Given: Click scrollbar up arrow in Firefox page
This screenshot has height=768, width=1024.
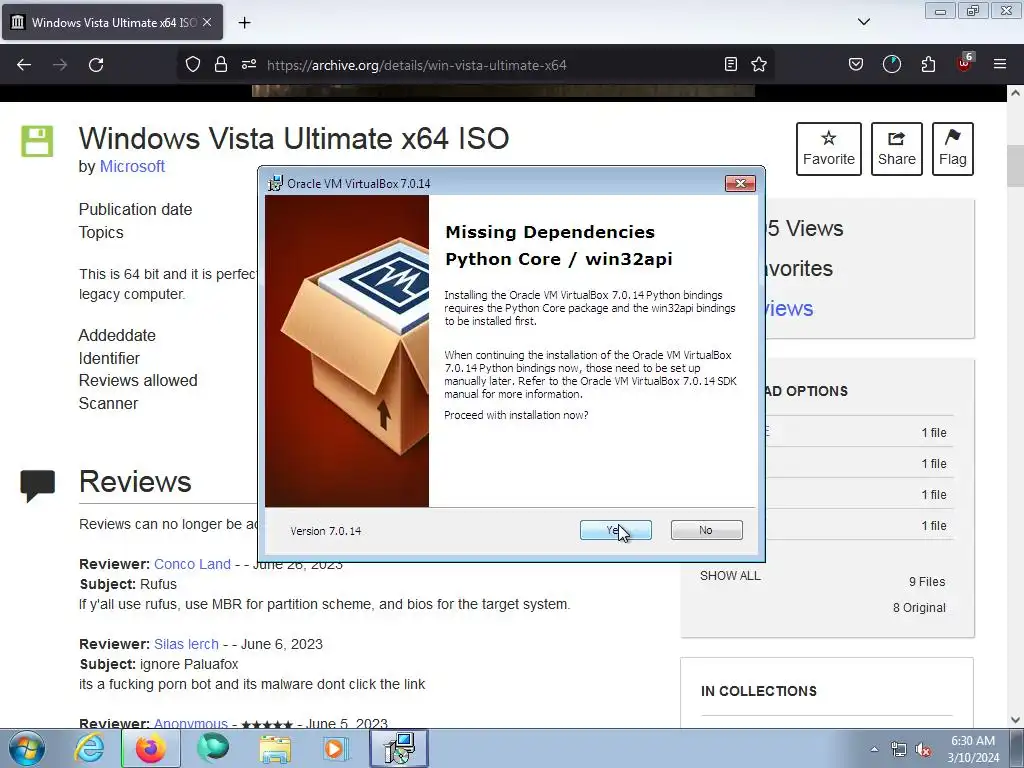Looking at the screenshot, I should point(1015,93).
